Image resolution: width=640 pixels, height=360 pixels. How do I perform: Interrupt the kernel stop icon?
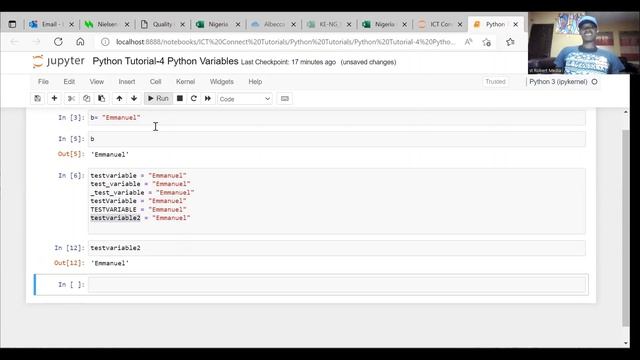180,99
